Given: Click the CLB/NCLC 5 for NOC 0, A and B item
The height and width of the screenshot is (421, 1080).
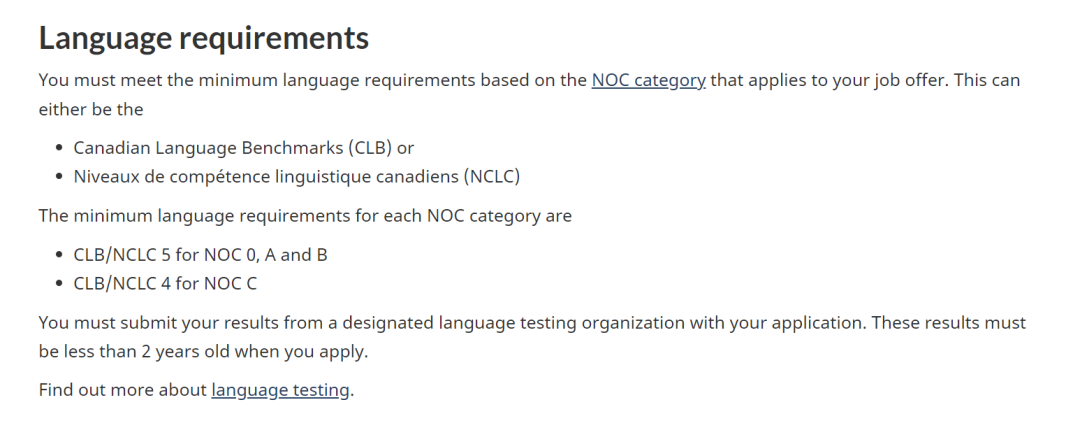Looking at the screenshot, I should (200, 255).
